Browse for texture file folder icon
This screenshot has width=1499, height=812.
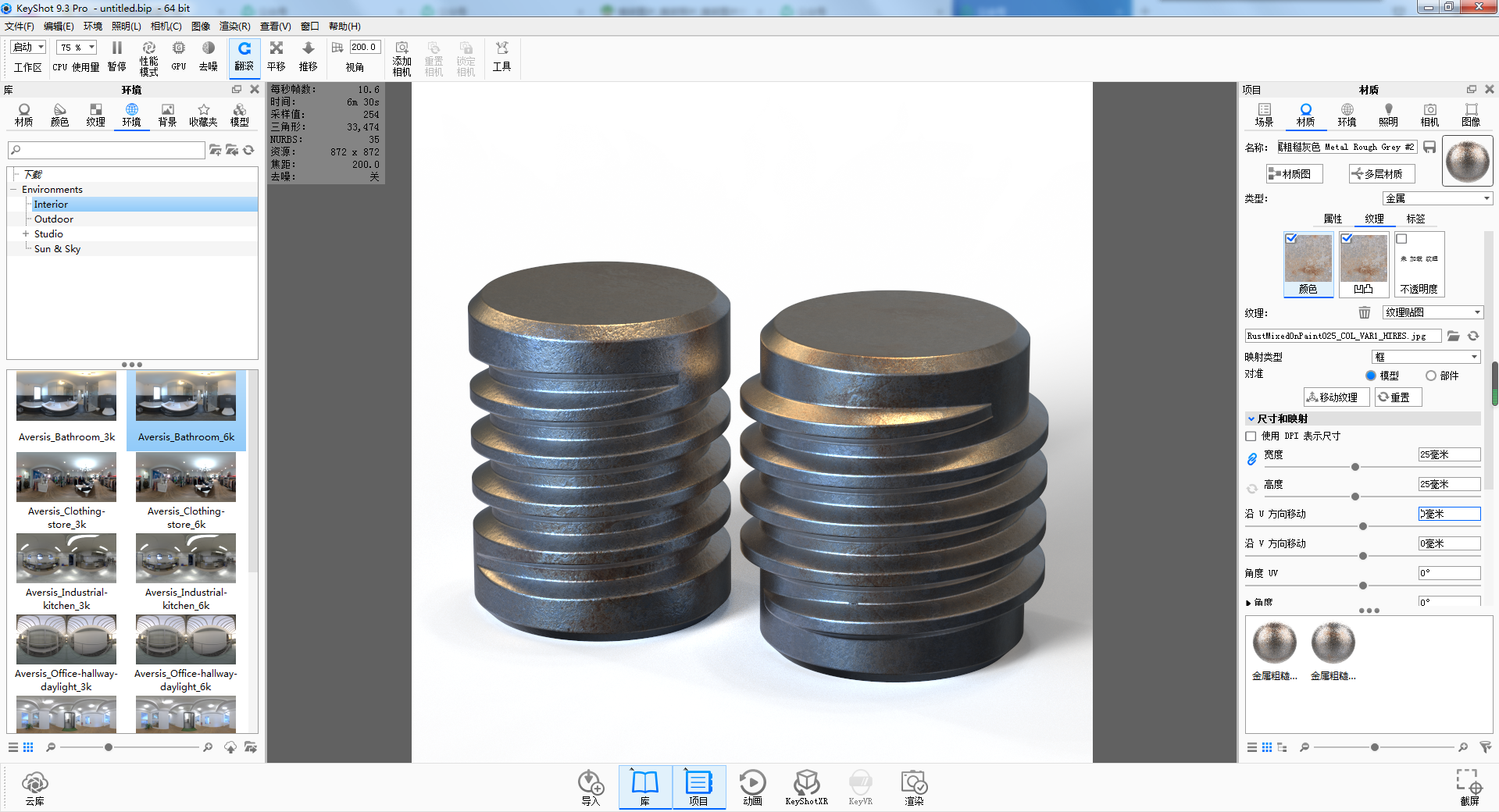coord(1453,336)
